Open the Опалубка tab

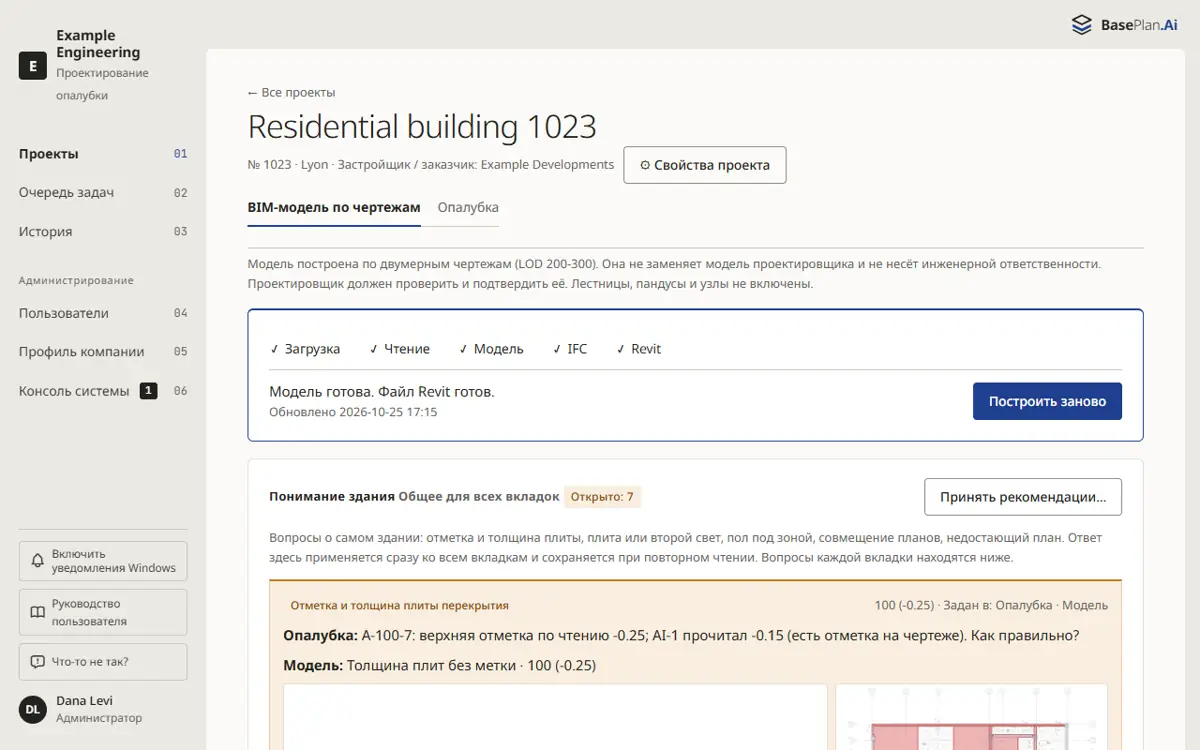pos(468,208)
